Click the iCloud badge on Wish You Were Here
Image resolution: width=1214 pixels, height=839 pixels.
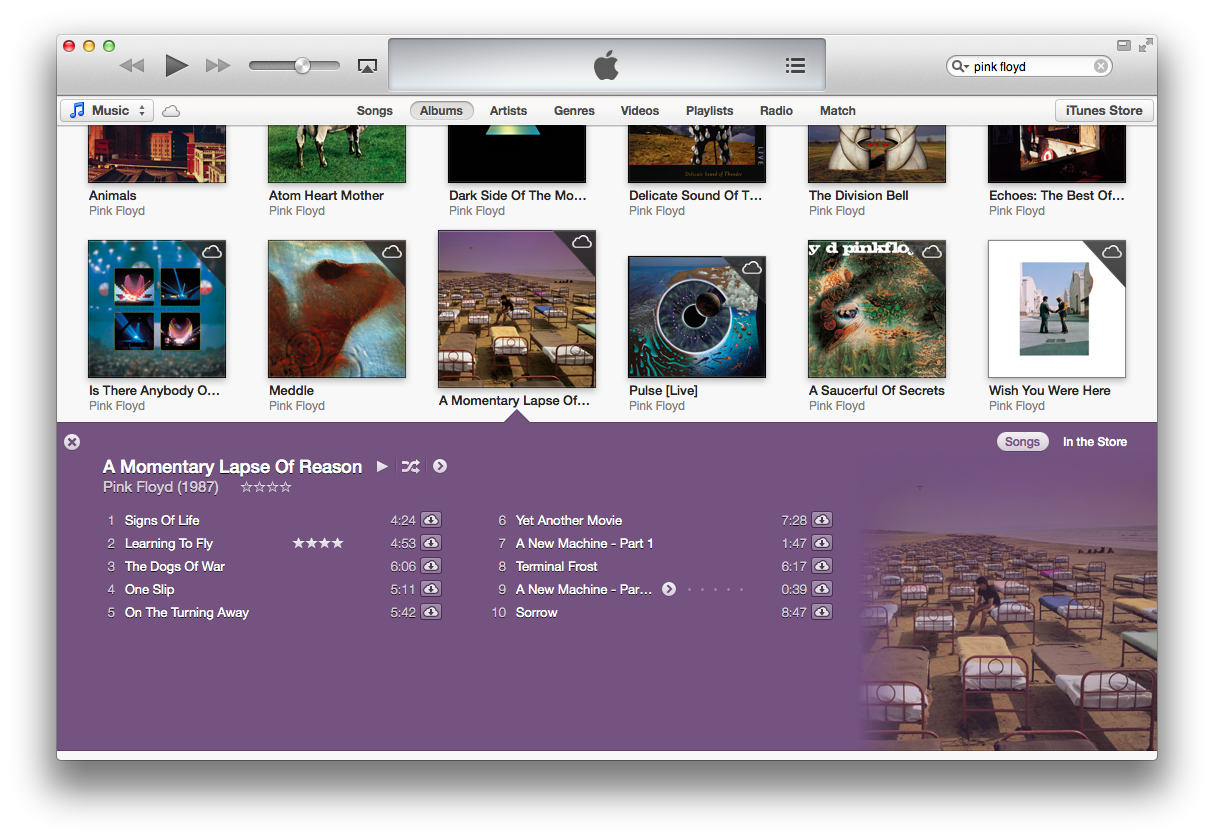[x=1111, y=252]
